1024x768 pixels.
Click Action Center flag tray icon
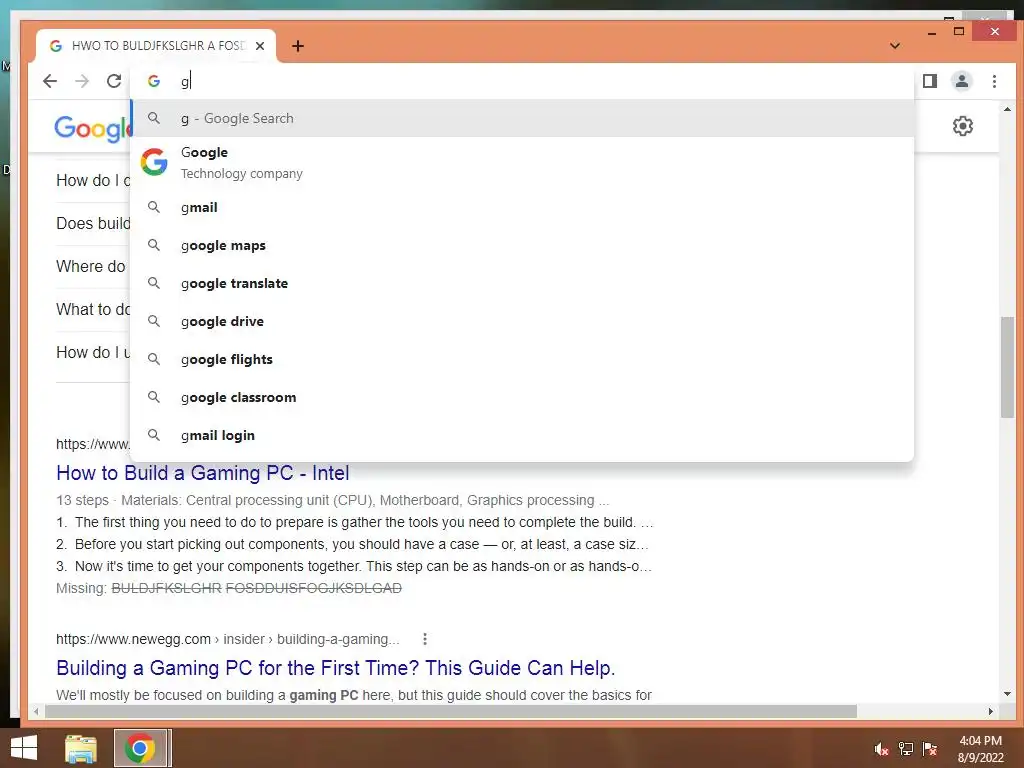(930, 749)
